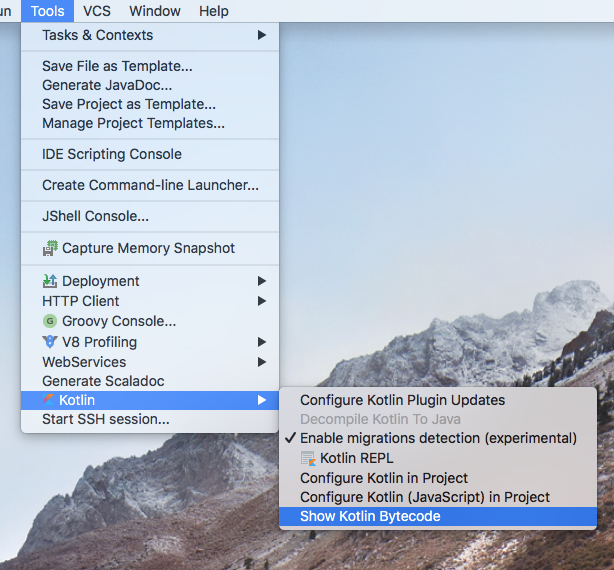614x570 pixels.
Task: Click the Capture Memory Snapshot label
Action: (x=148, y=248)
